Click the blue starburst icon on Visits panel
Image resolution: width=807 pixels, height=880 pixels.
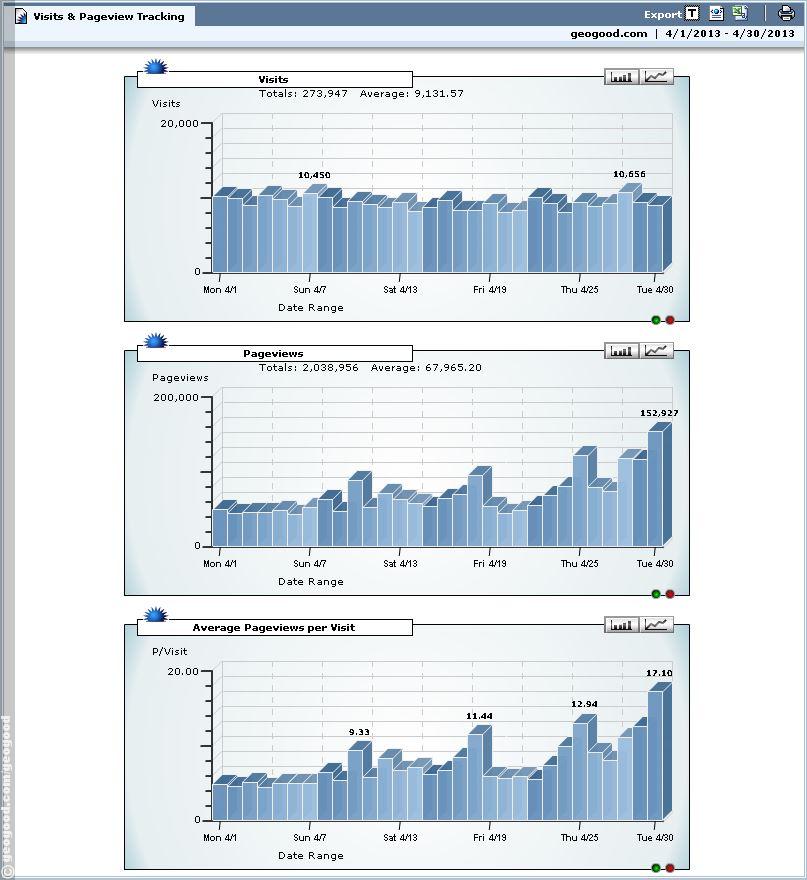[x=155, y=68]
